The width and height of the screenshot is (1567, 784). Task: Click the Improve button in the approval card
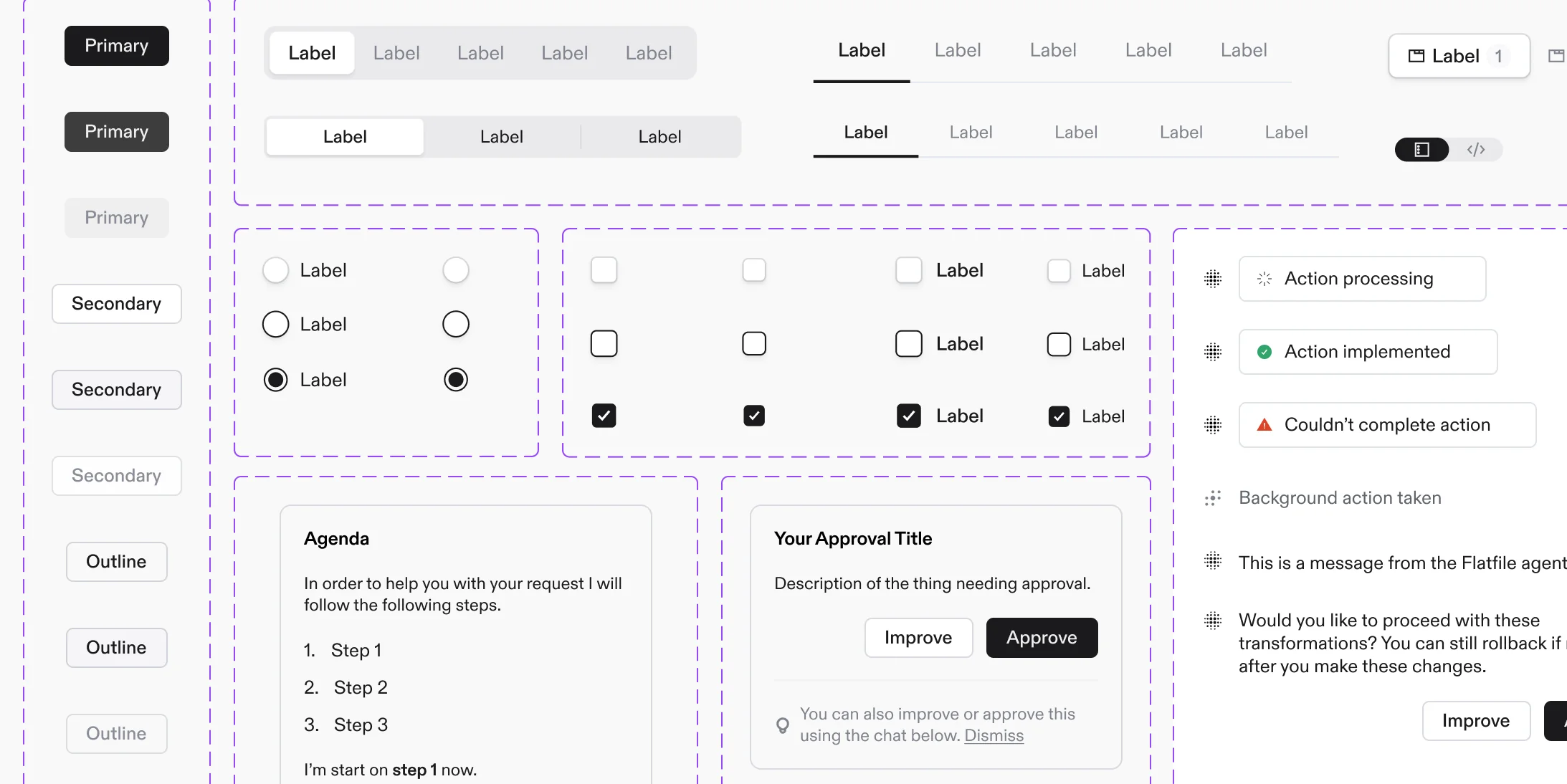(x=918, y=637)
